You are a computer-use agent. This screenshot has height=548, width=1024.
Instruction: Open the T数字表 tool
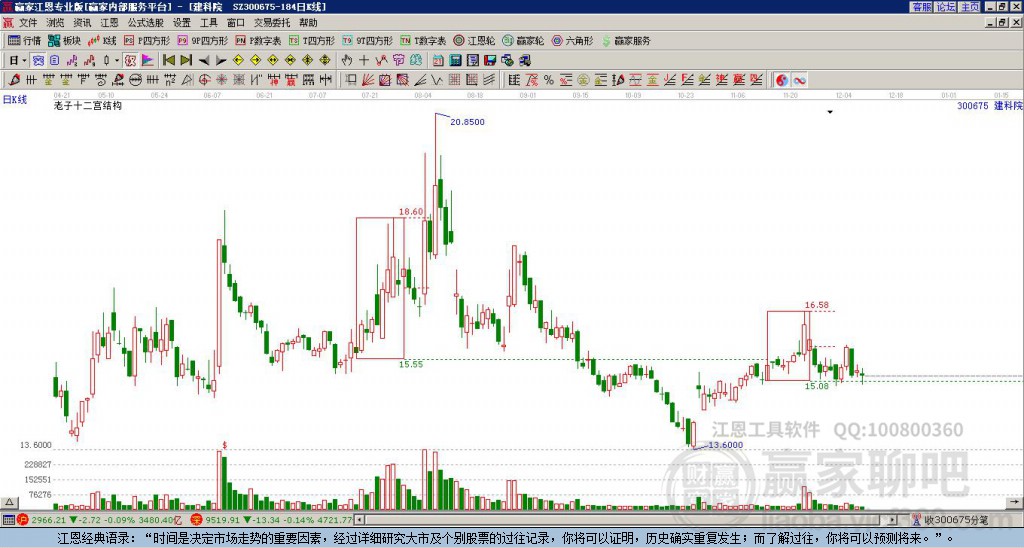click(x=423, y=40)
